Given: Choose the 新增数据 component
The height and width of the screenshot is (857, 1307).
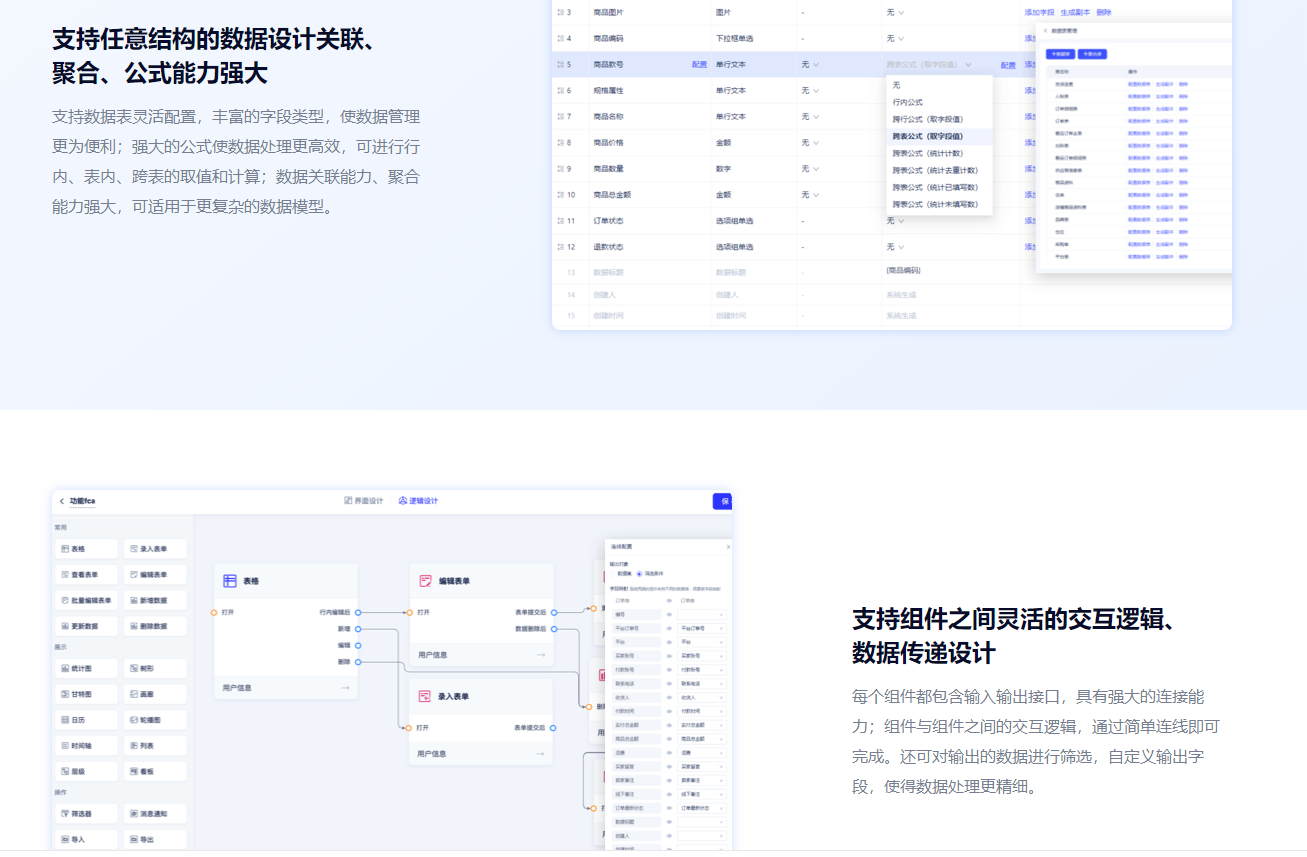Looking at the screenshot, I should click(x=155, y=600).
